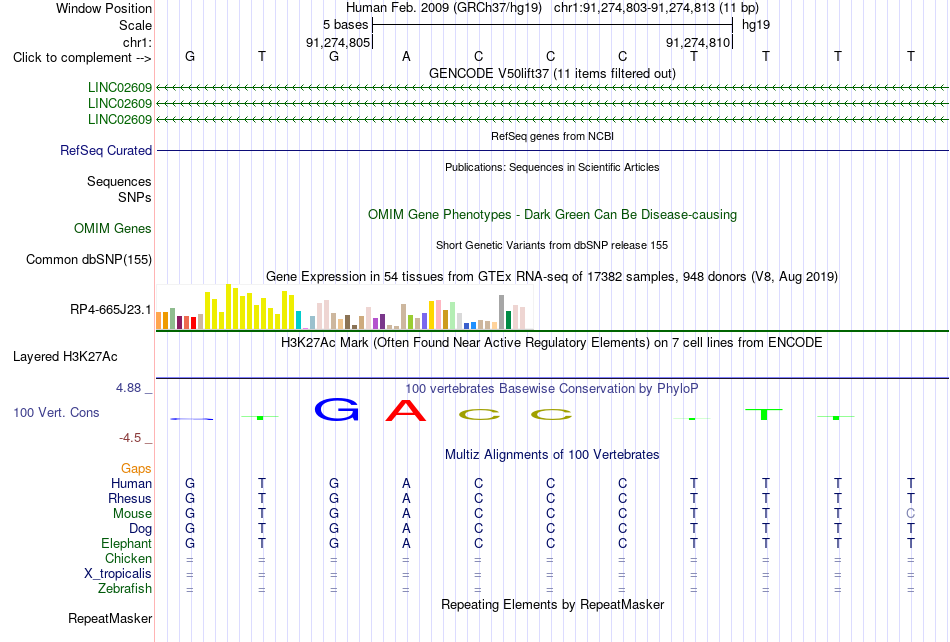
Task: Click the Gaps label in Multiz track
Action: click(136, 468)
